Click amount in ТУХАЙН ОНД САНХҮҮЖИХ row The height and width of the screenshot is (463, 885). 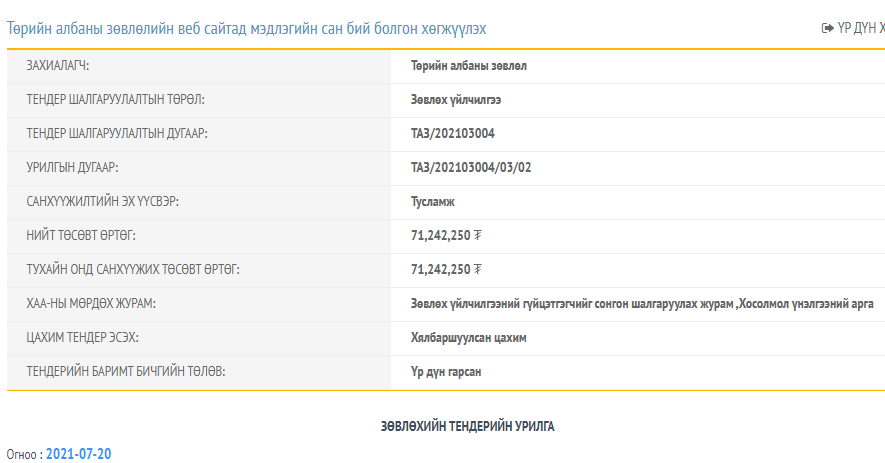pyautogui.click(x=446, y=269)
